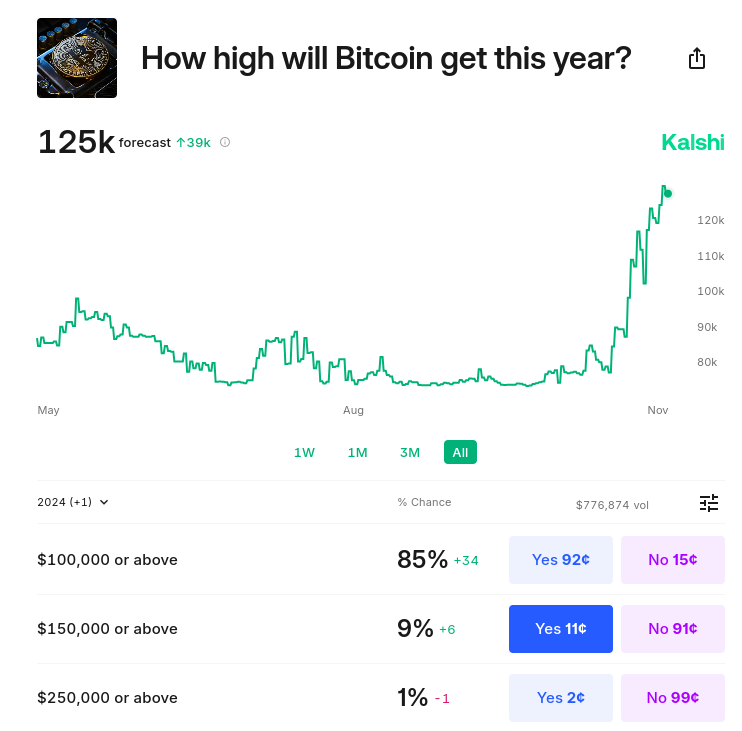Buy Yes 92¢ for $100,000 or above
Image resolution: width=742 pixels, height=731 pixels.
tap(560, 559)
